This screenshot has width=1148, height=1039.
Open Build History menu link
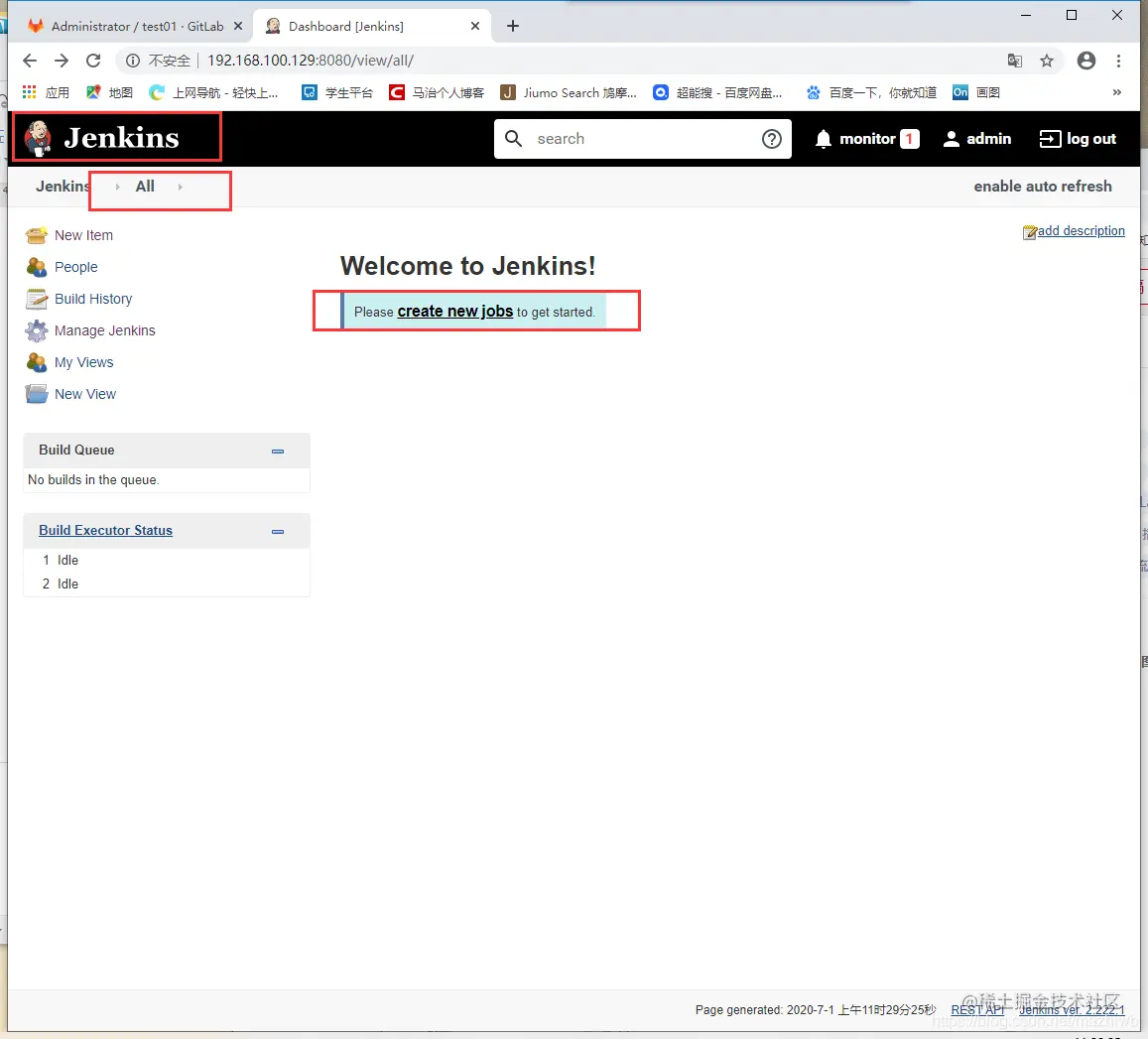click(x=93, y=299)
